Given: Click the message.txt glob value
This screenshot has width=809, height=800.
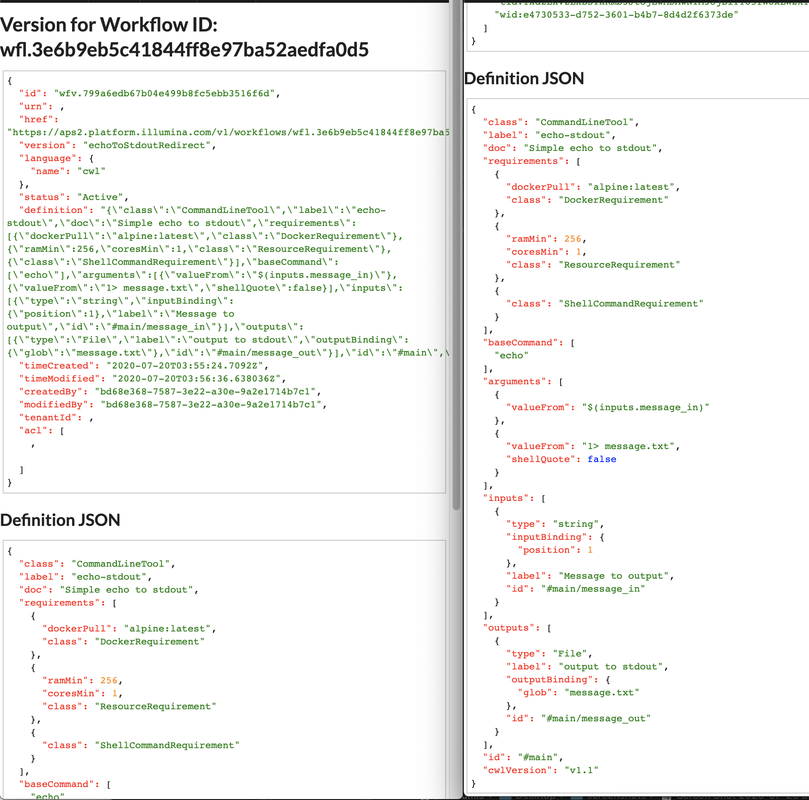Looking at the screenshot, I should point(602,692).
